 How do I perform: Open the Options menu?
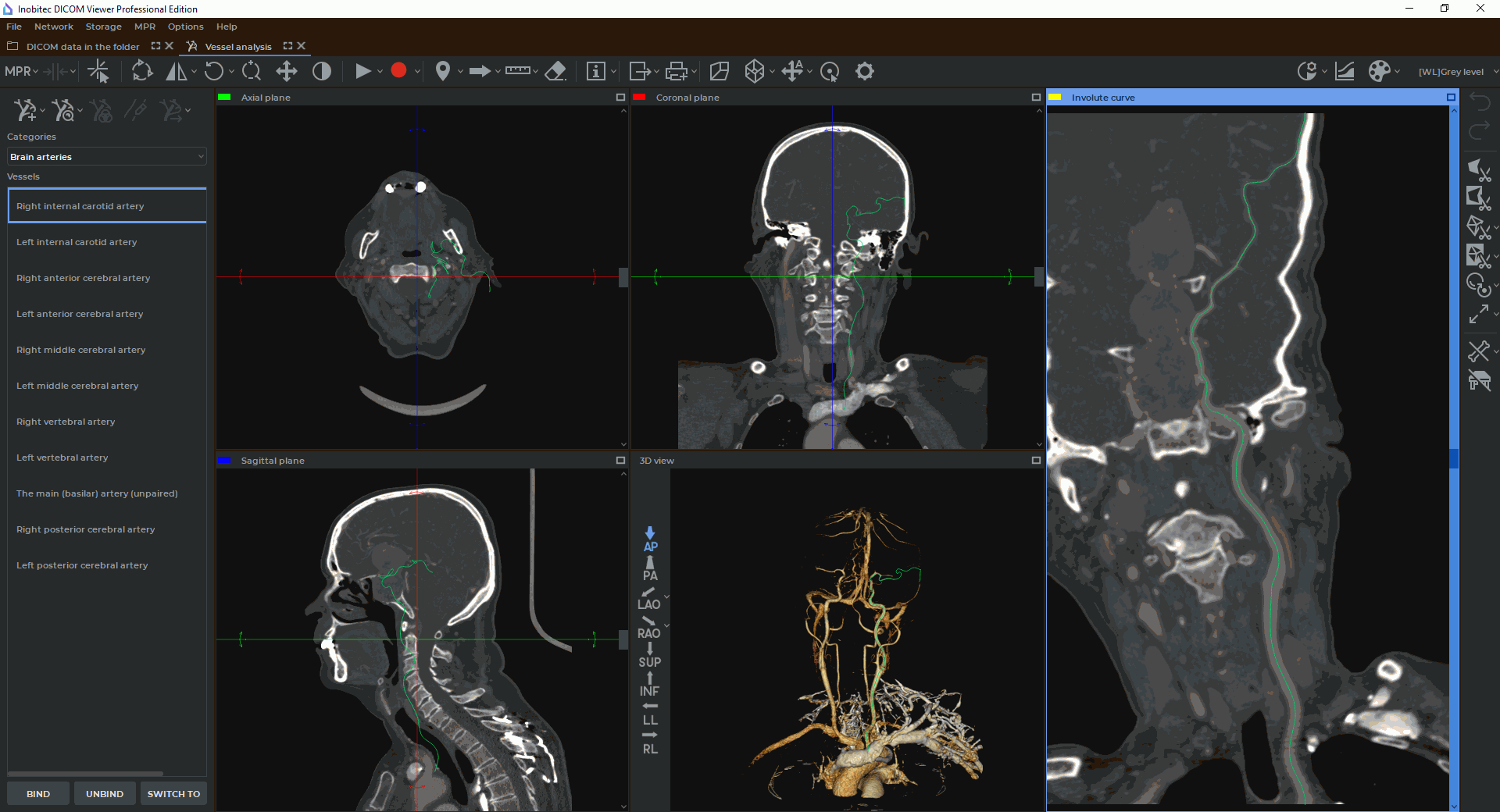(185, 27)
